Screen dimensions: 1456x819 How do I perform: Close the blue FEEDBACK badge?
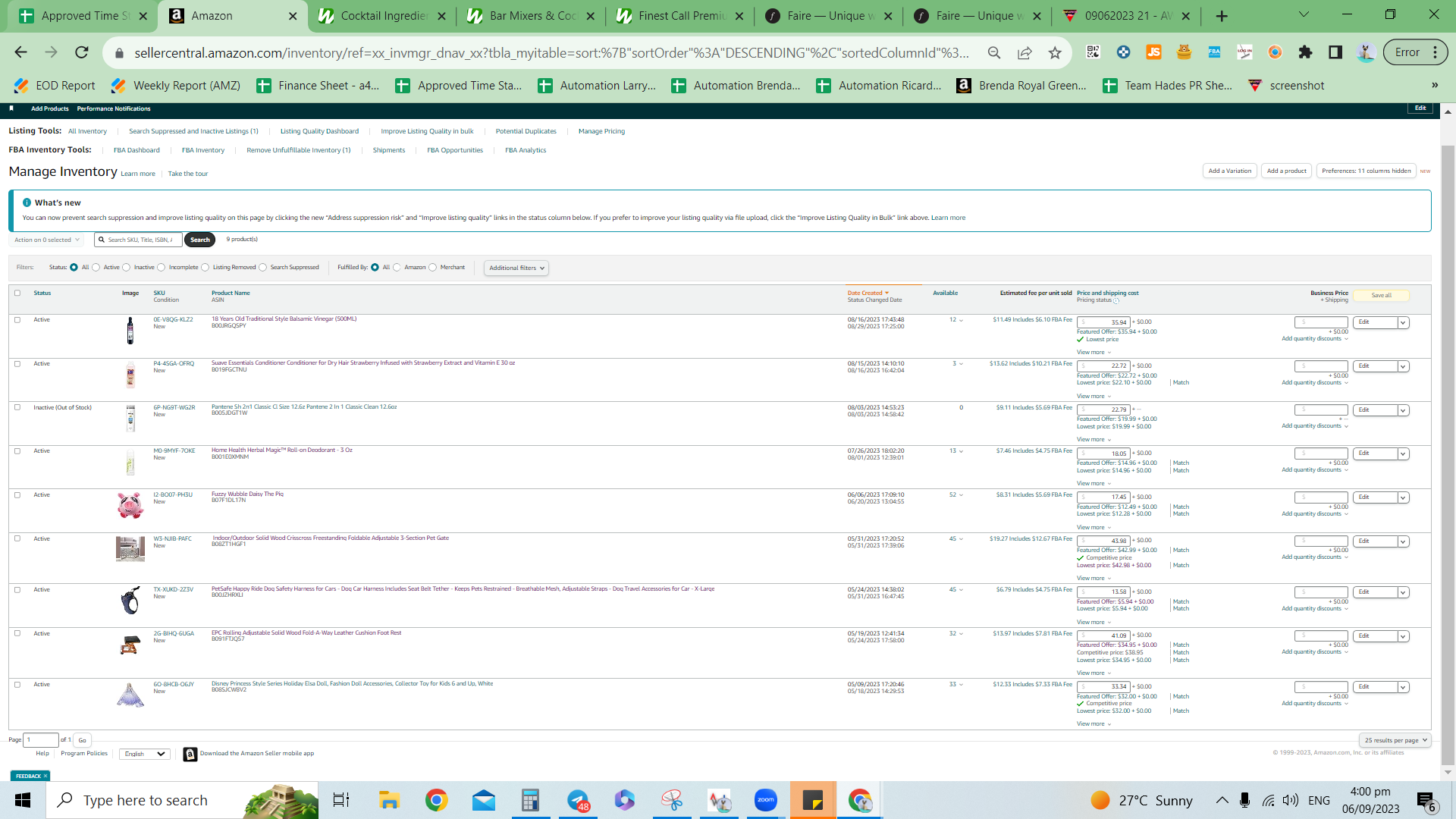[x=45, y=776]
